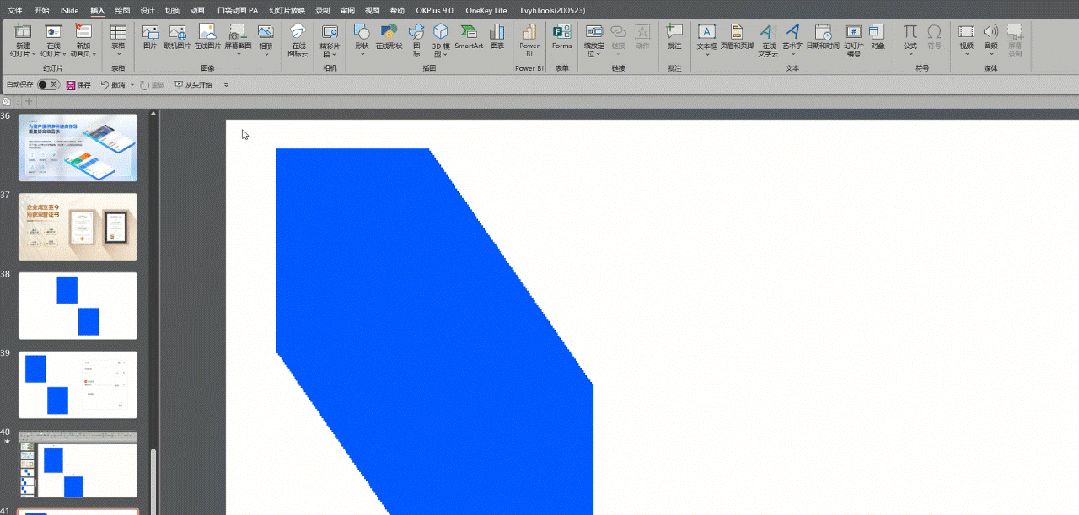The image size is (1079, 515).
Task: Select slide 39 thumbnail
Action: [x=78, y=385]
